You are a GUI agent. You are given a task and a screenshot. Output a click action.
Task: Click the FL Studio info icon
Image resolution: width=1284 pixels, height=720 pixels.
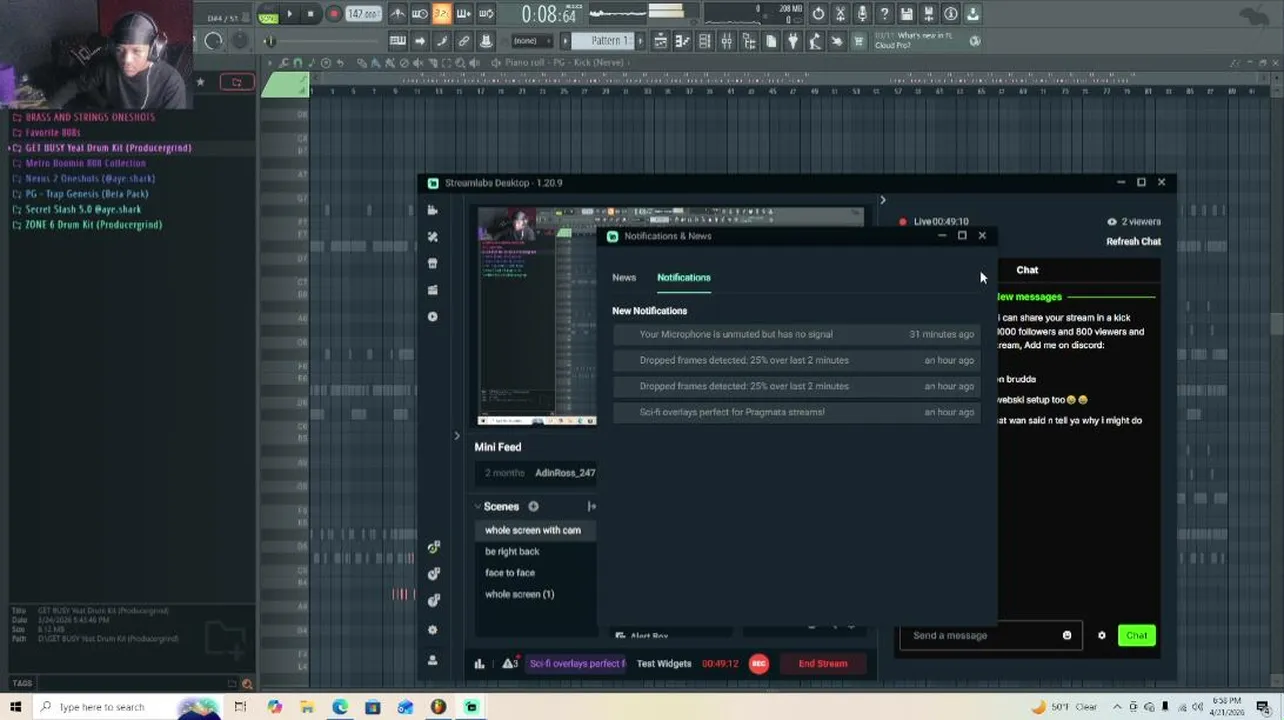(x=950, y=14)
